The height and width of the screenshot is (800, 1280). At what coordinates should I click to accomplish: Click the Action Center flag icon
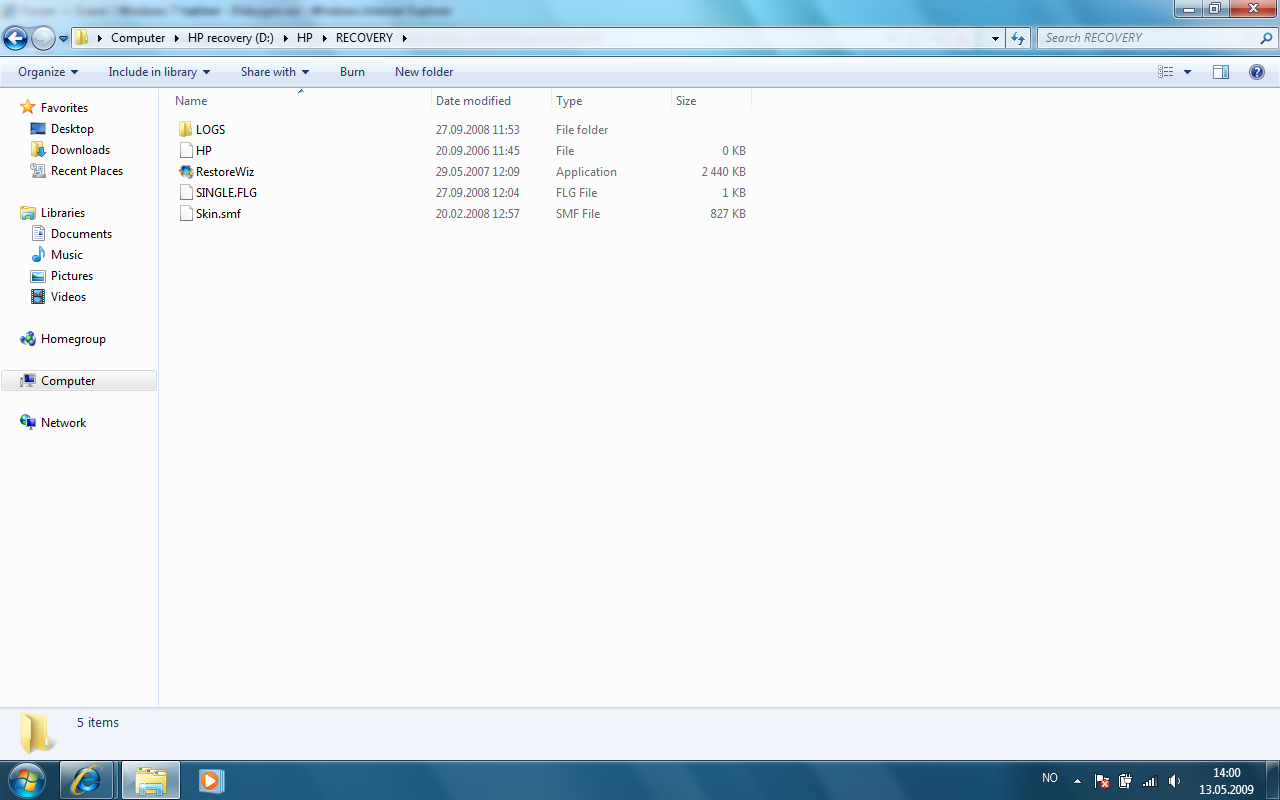1102,780
